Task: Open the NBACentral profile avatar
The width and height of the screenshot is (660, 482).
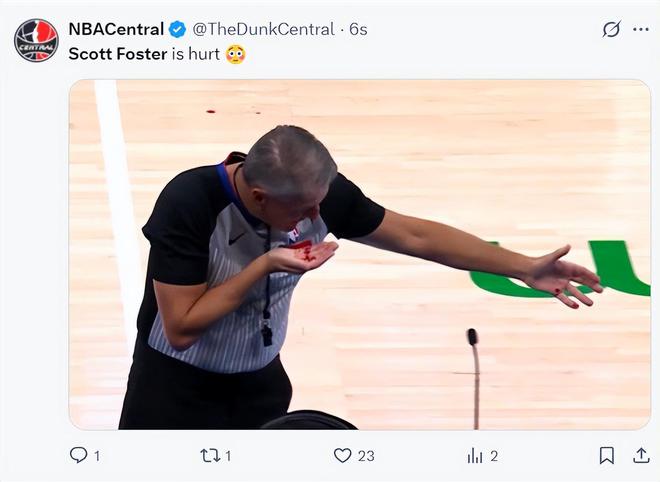Action: click(x=36, y=40)
